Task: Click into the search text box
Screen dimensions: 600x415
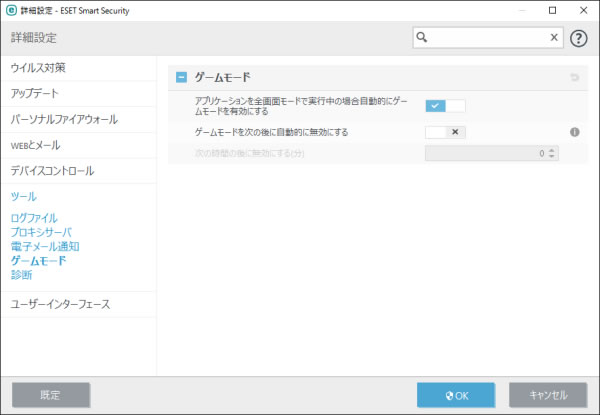Action: pyautogui.click(x=488, y=37)
